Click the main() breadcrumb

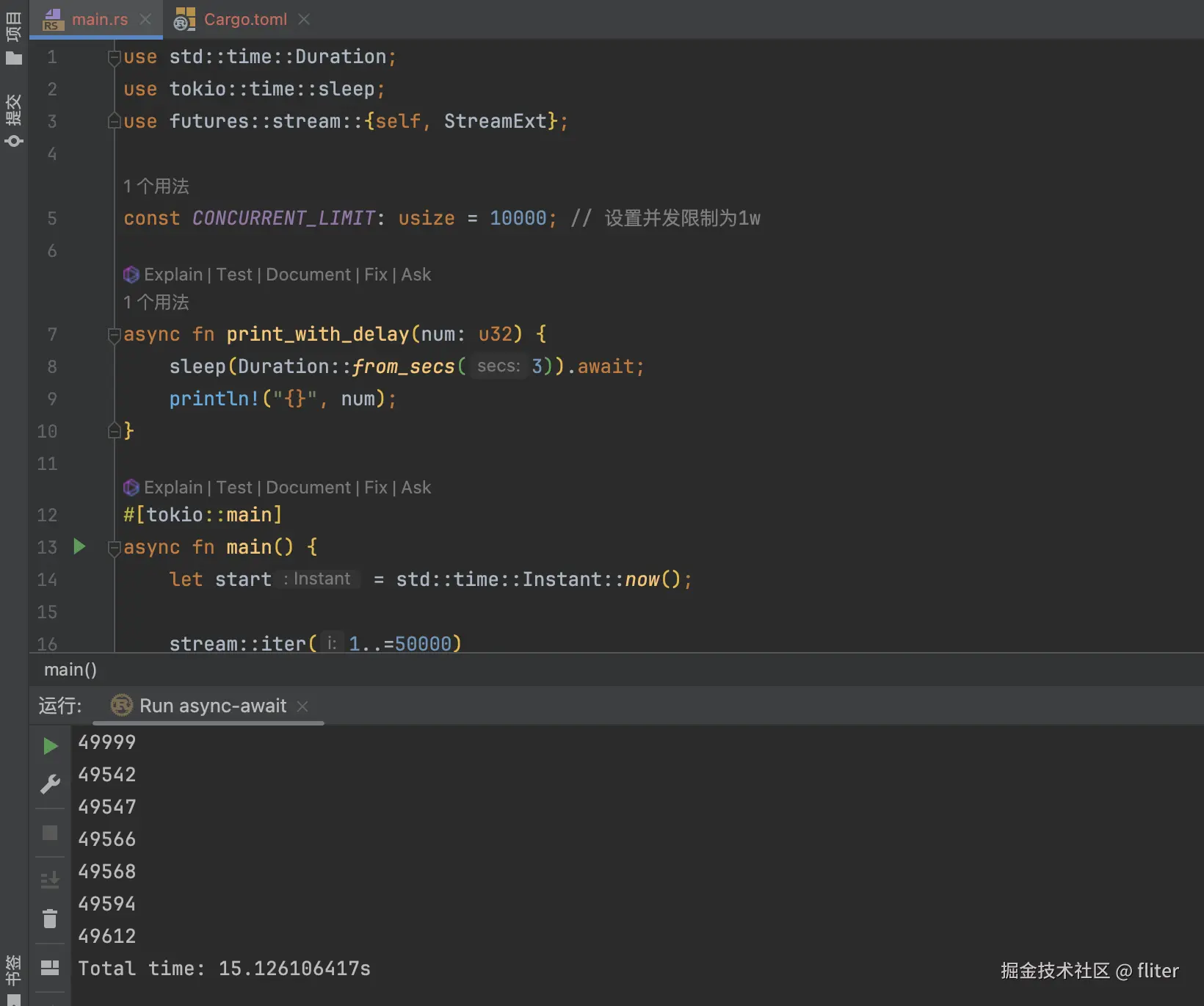click(x=70, y=670)
